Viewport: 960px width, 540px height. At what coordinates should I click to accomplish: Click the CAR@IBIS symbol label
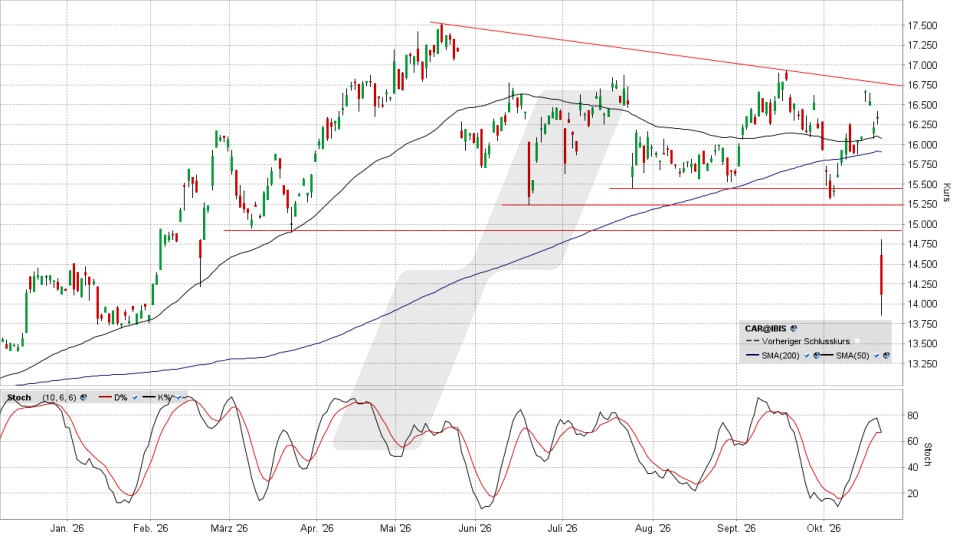(765, 329)
